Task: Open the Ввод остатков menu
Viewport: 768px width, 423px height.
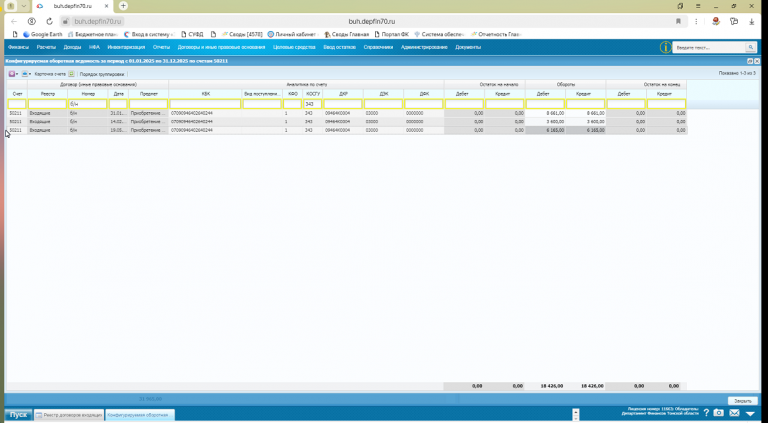Action: click(x=339, y=47)
